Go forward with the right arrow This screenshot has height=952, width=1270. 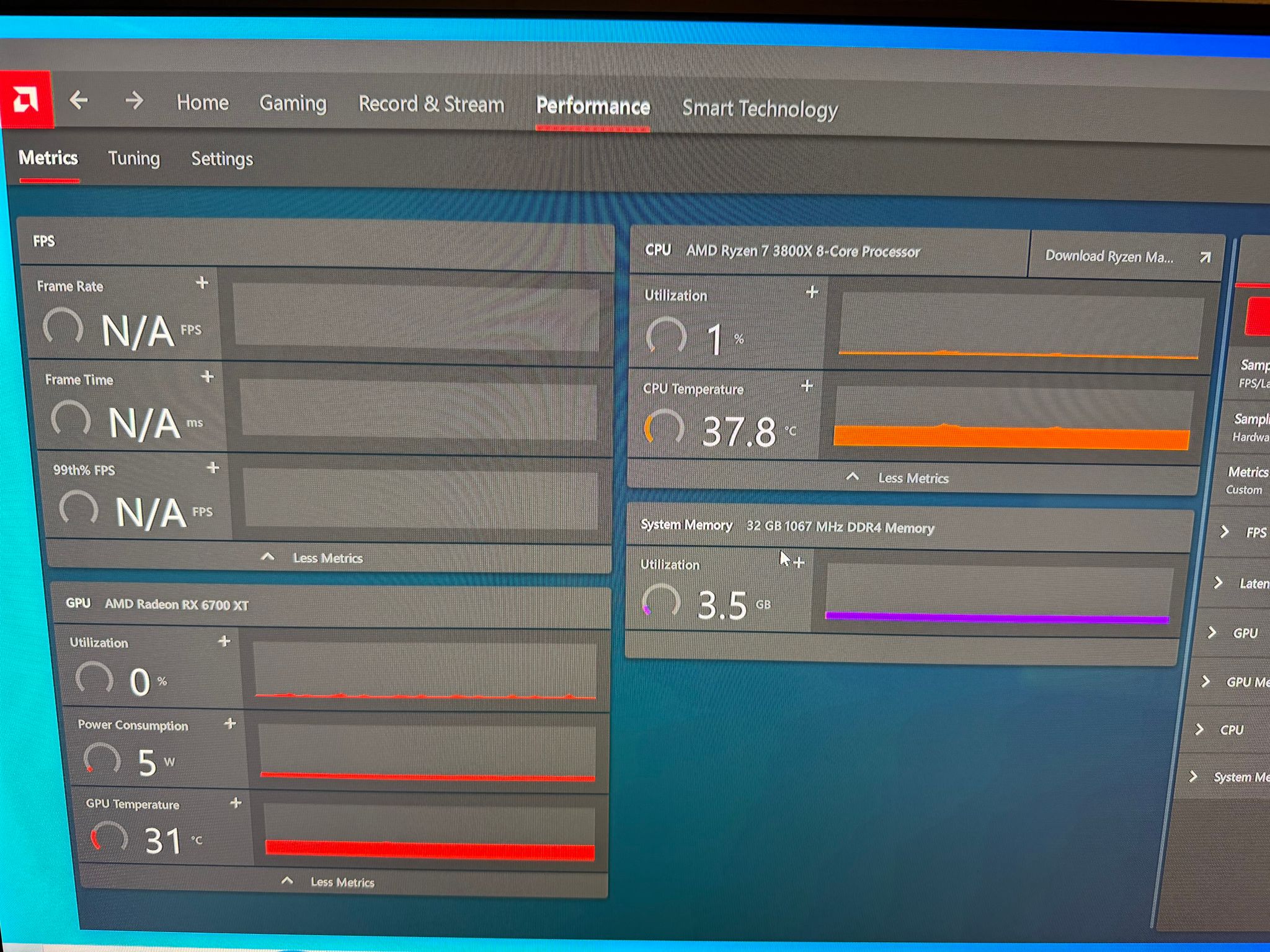point(134,100)
